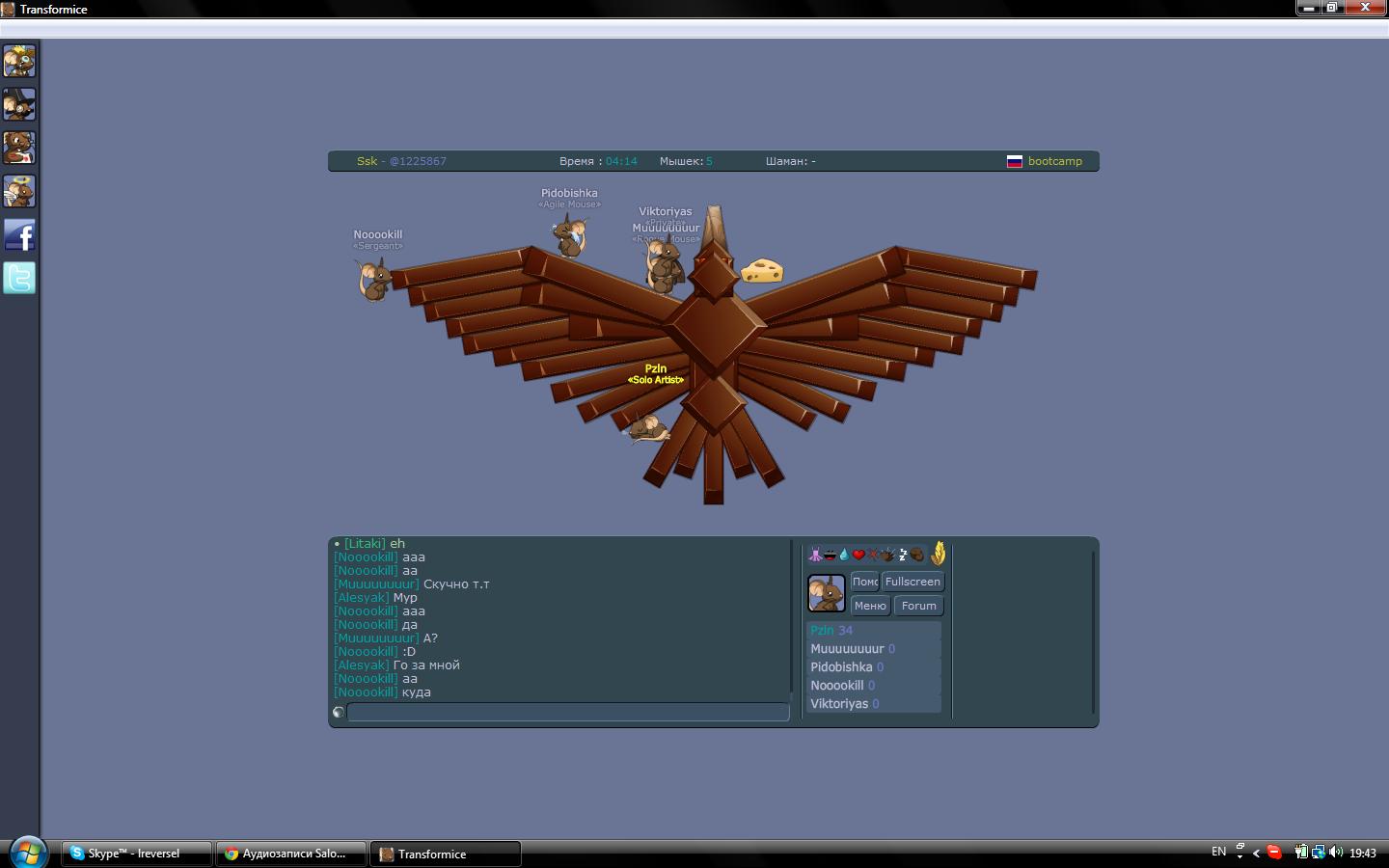Click the third mouse sidebar icon
The image size is (1389, 868).
[x=19, y=149]
